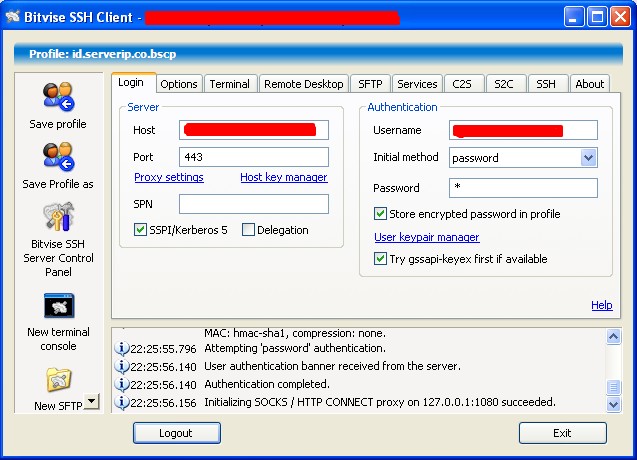This screenshot has height=460, width=637.
Task: Click info icon beside banner received entry
Action: pyautogui.click(x=121, y=366)
